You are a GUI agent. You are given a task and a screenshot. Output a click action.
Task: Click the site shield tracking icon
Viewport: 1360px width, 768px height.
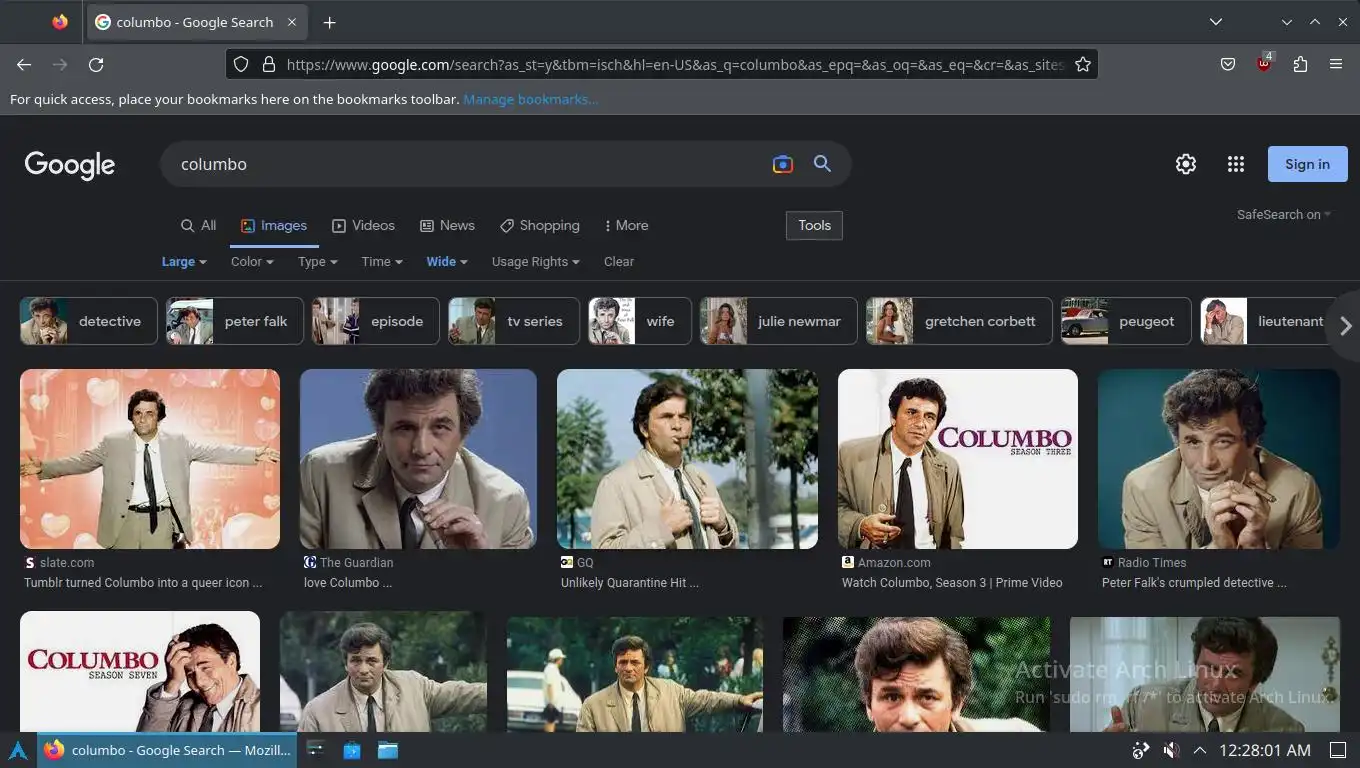click(x=241, y=64)
